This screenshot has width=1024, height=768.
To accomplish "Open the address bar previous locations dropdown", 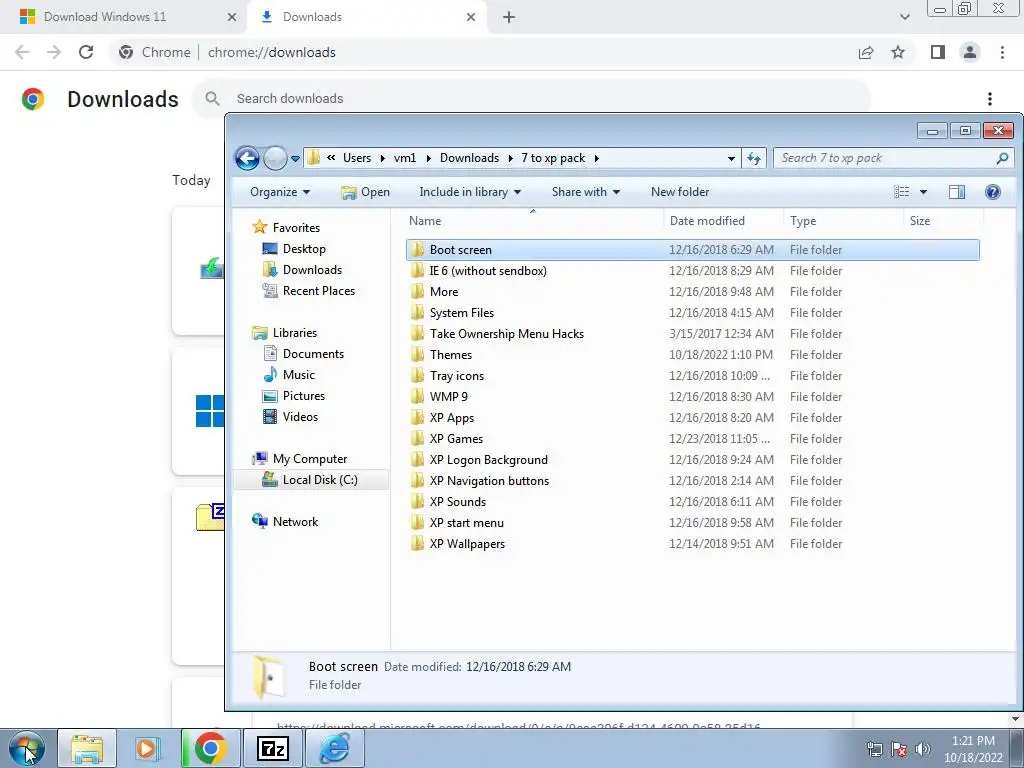I will click(x=731, y=159).
